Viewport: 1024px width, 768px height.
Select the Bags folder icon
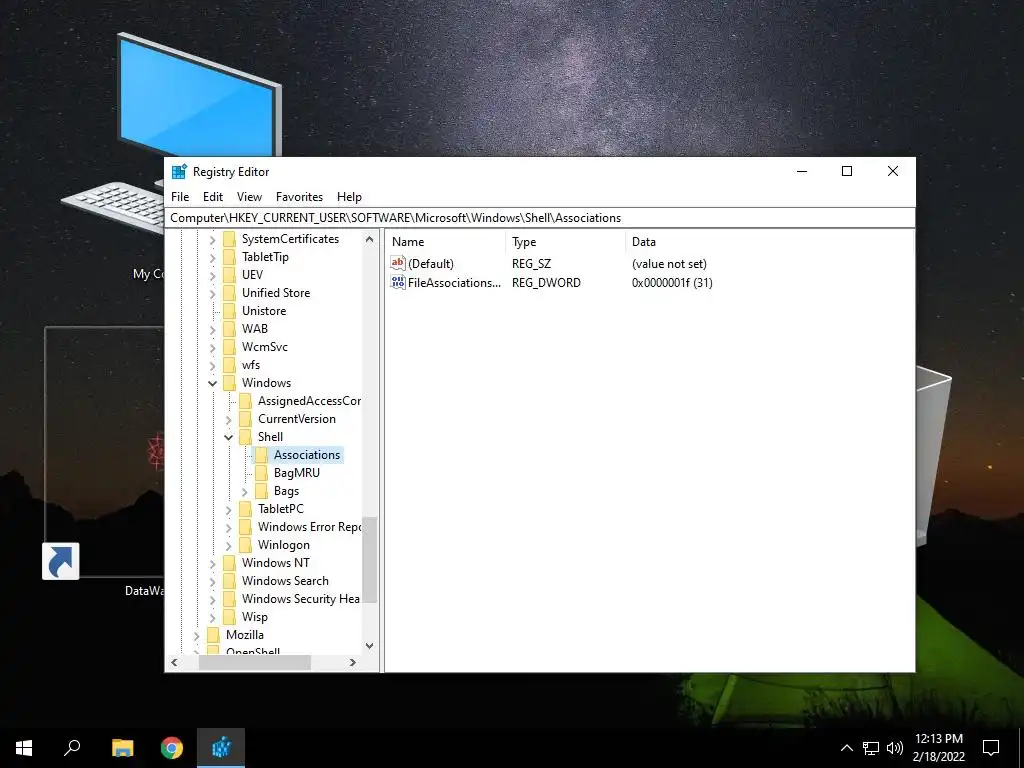[x=261, y=490]
